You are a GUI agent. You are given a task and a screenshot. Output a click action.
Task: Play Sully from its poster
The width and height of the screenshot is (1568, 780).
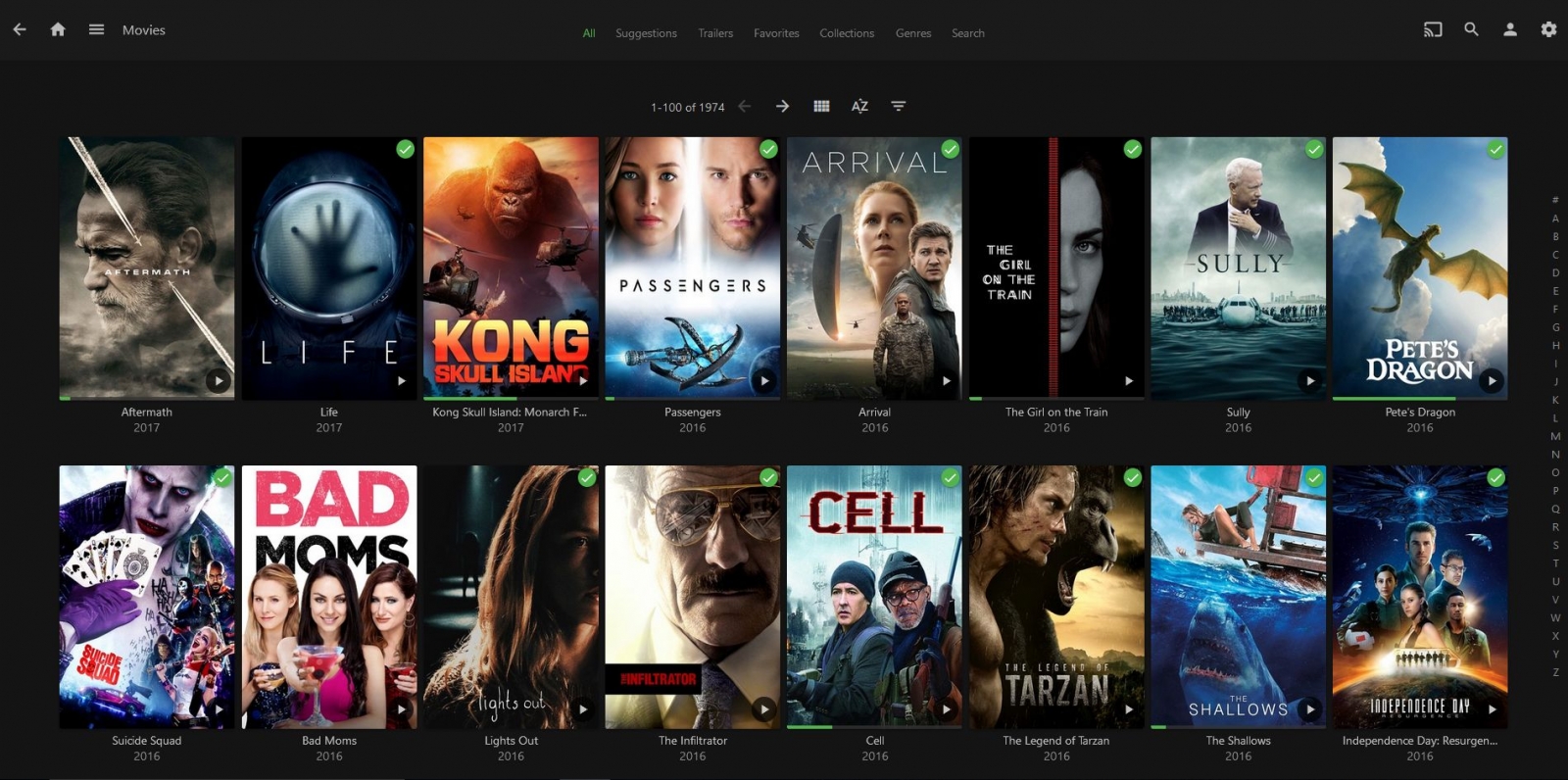point(1310,380)
